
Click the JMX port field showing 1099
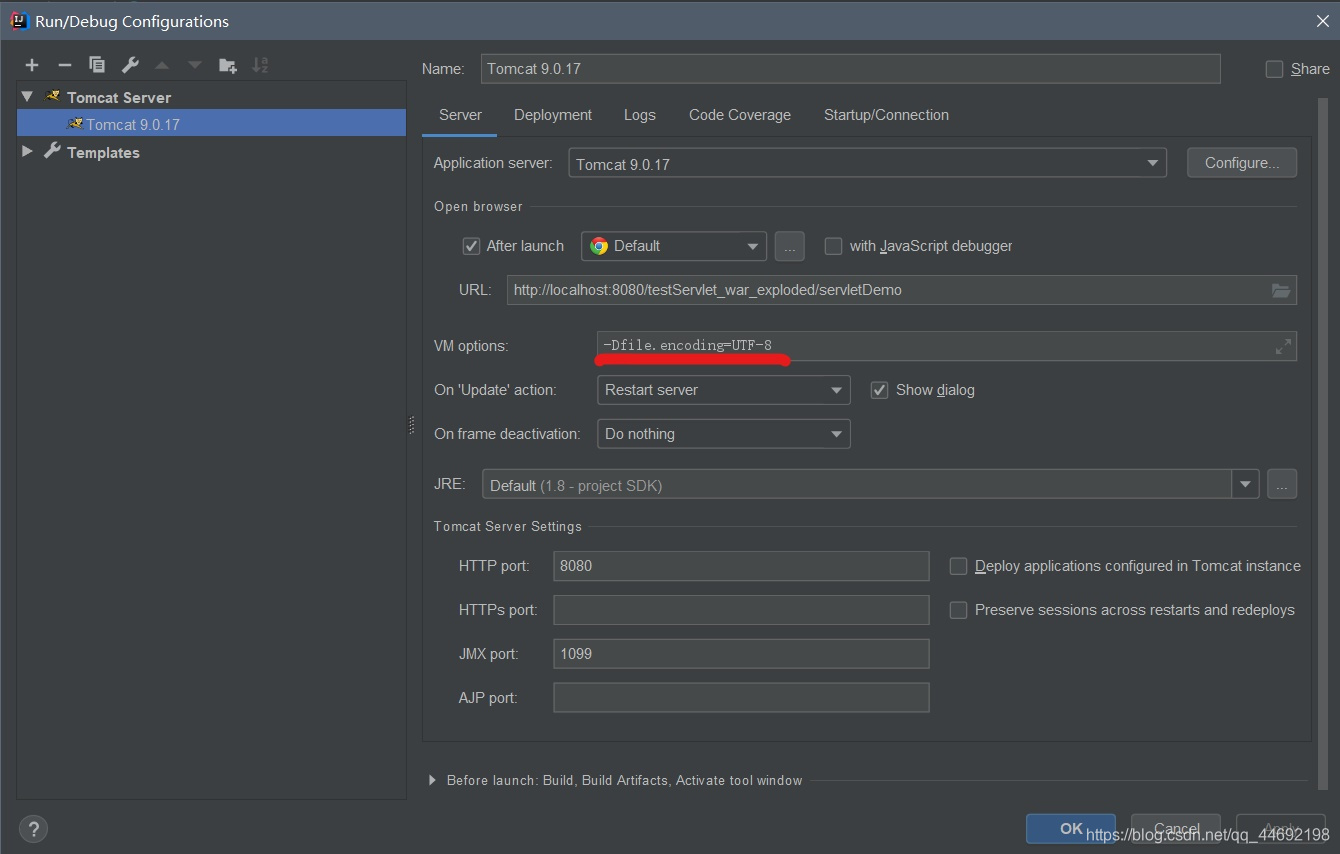[741, 654]
